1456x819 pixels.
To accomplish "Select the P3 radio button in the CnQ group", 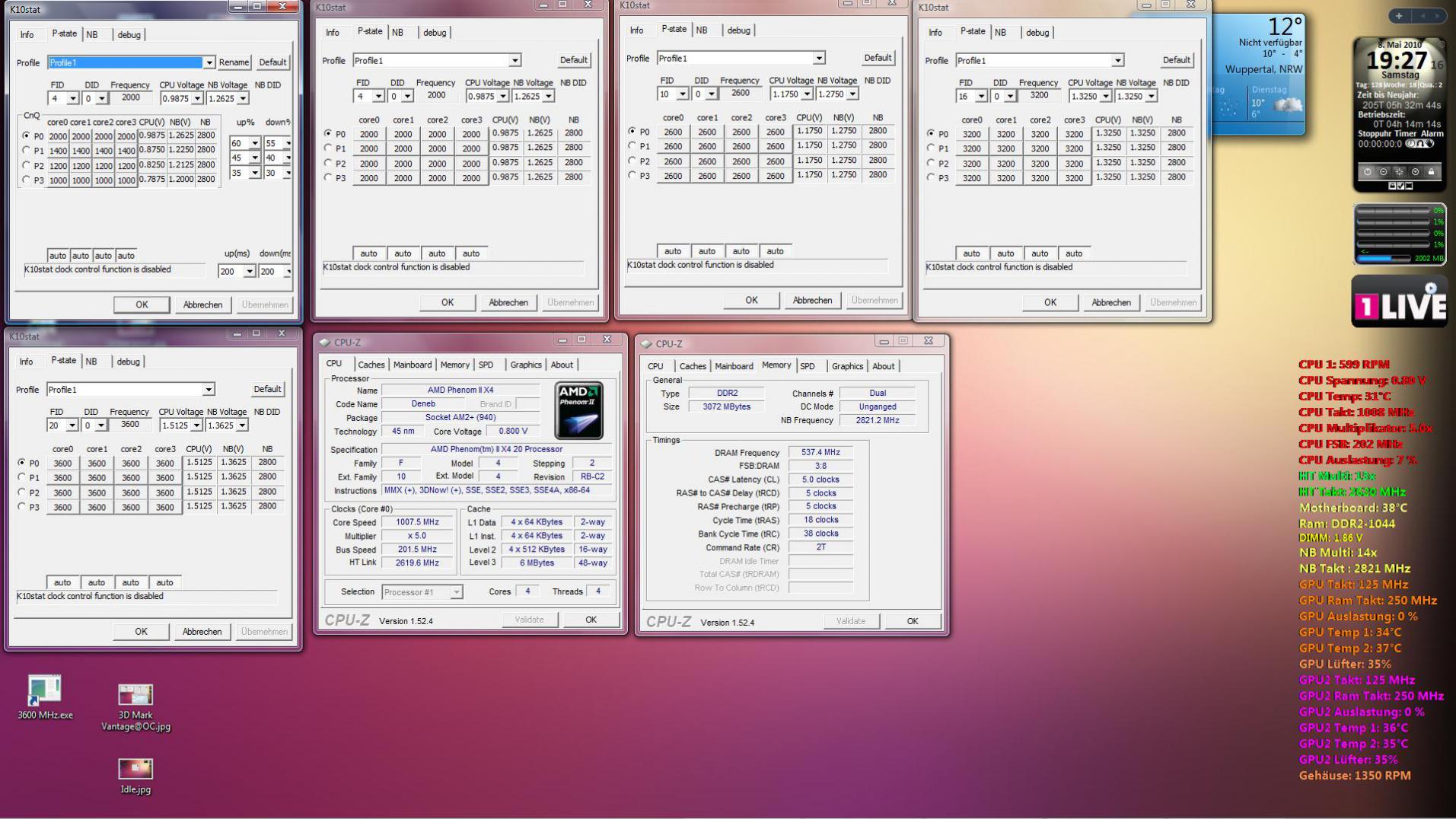I will tap(27, 180).
